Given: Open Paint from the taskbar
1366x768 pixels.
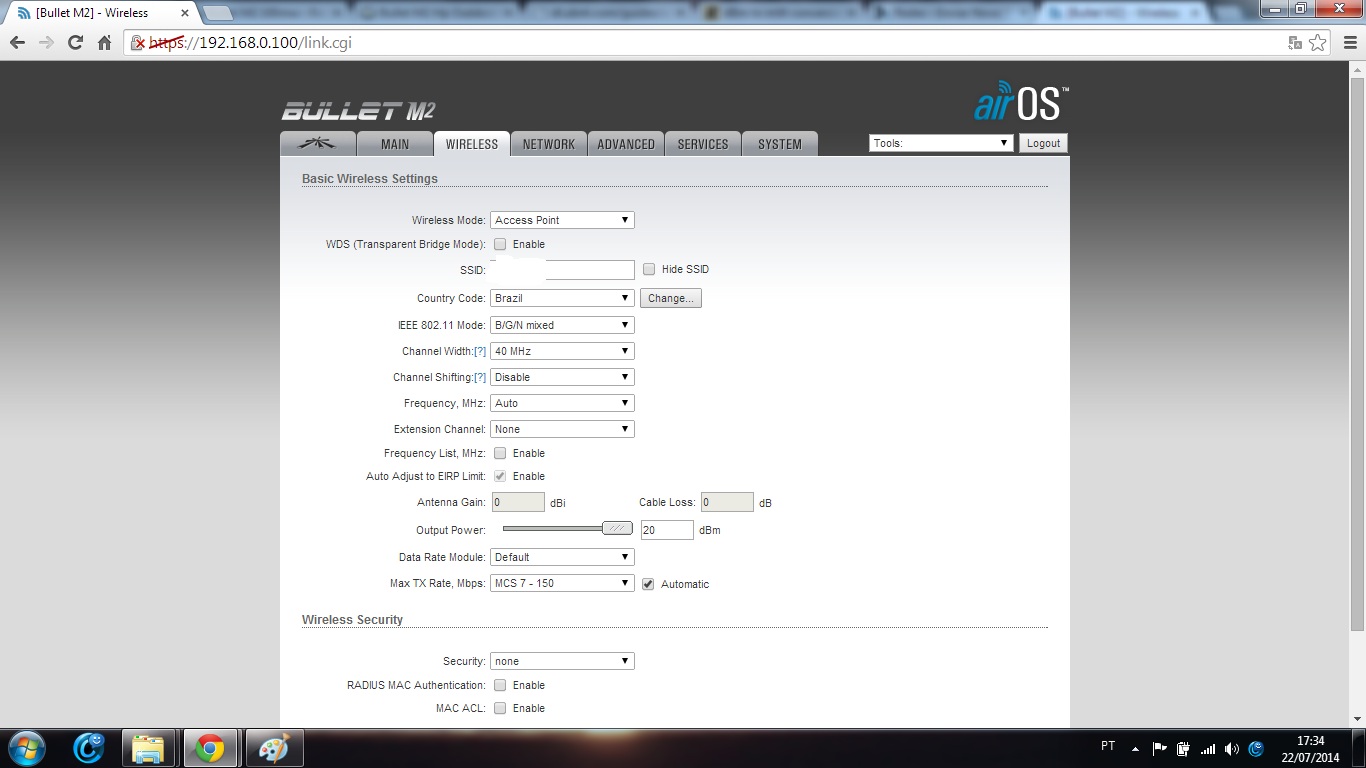Looking at the screenshot, I should [272, 748].
